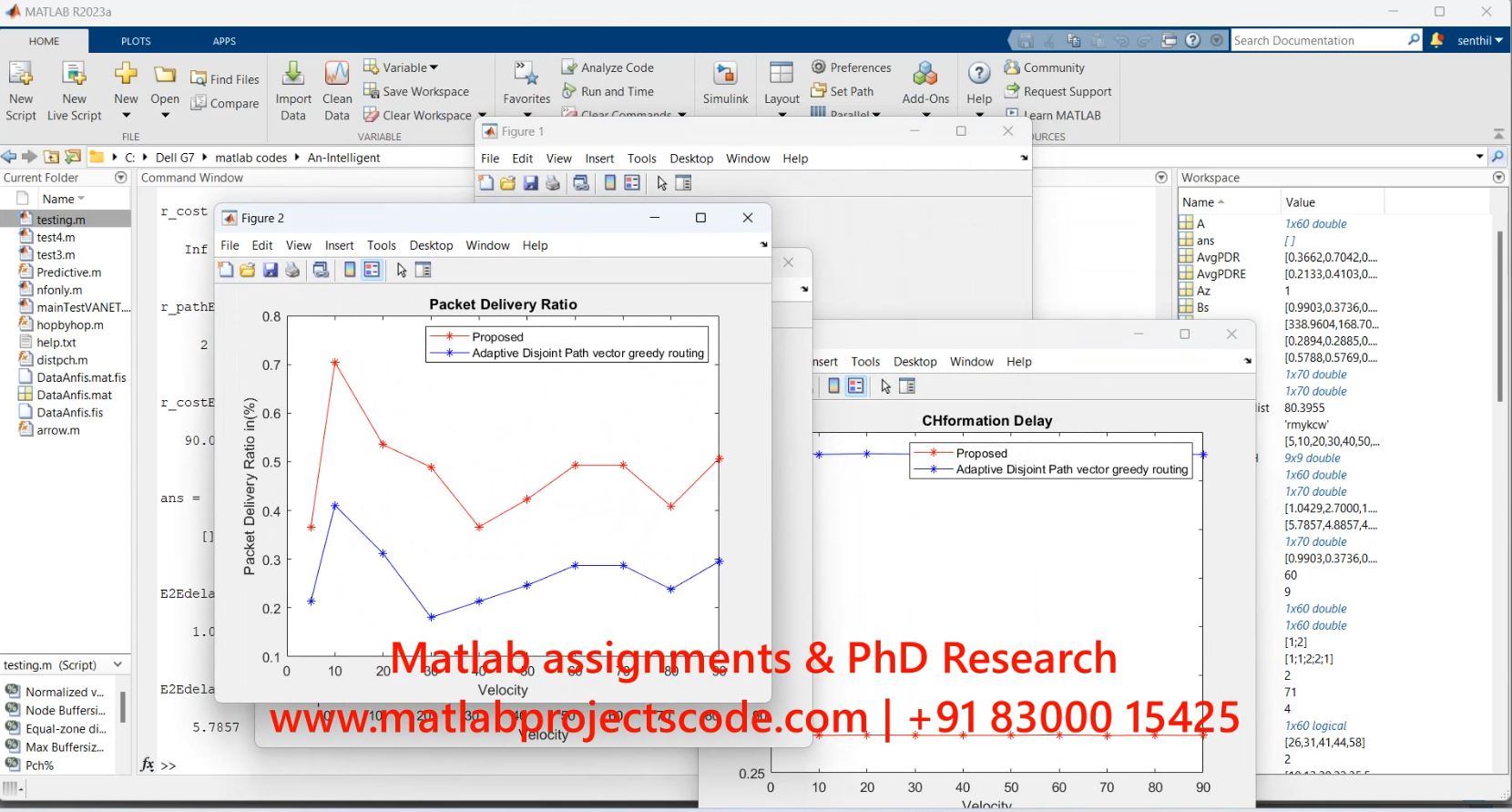Click the Set Path button
Screen dimensions: 1512x812
click(843, 91)
